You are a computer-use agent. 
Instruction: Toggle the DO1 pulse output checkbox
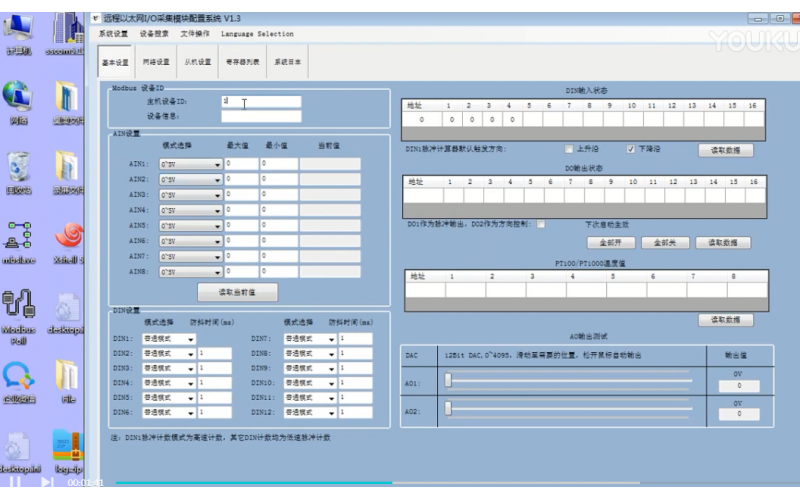[541, 224]
